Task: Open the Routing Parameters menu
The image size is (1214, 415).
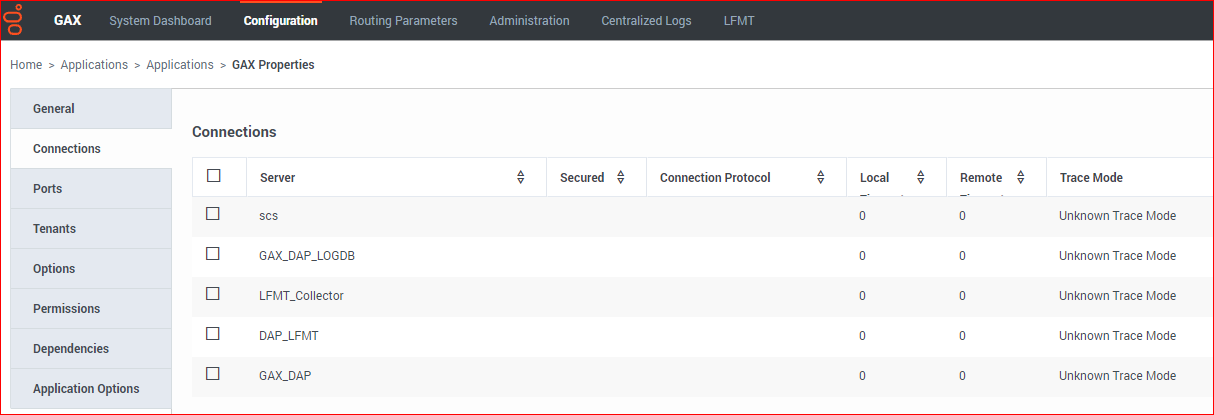Action: coord(403,20)
